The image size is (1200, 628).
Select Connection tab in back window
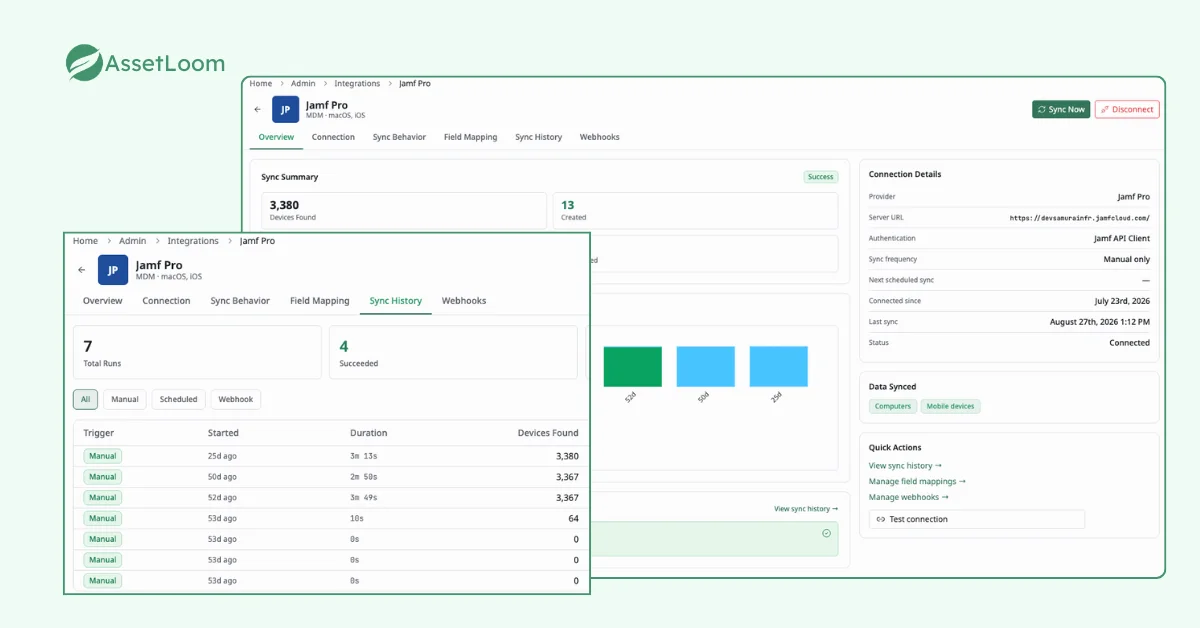coord(333,137)
